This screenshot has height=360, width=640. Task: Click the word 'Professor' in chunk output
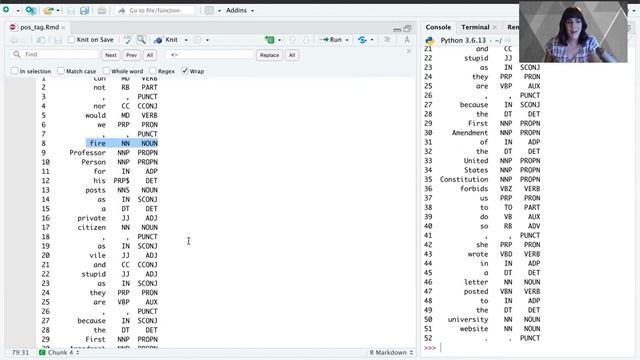point(87,153)
